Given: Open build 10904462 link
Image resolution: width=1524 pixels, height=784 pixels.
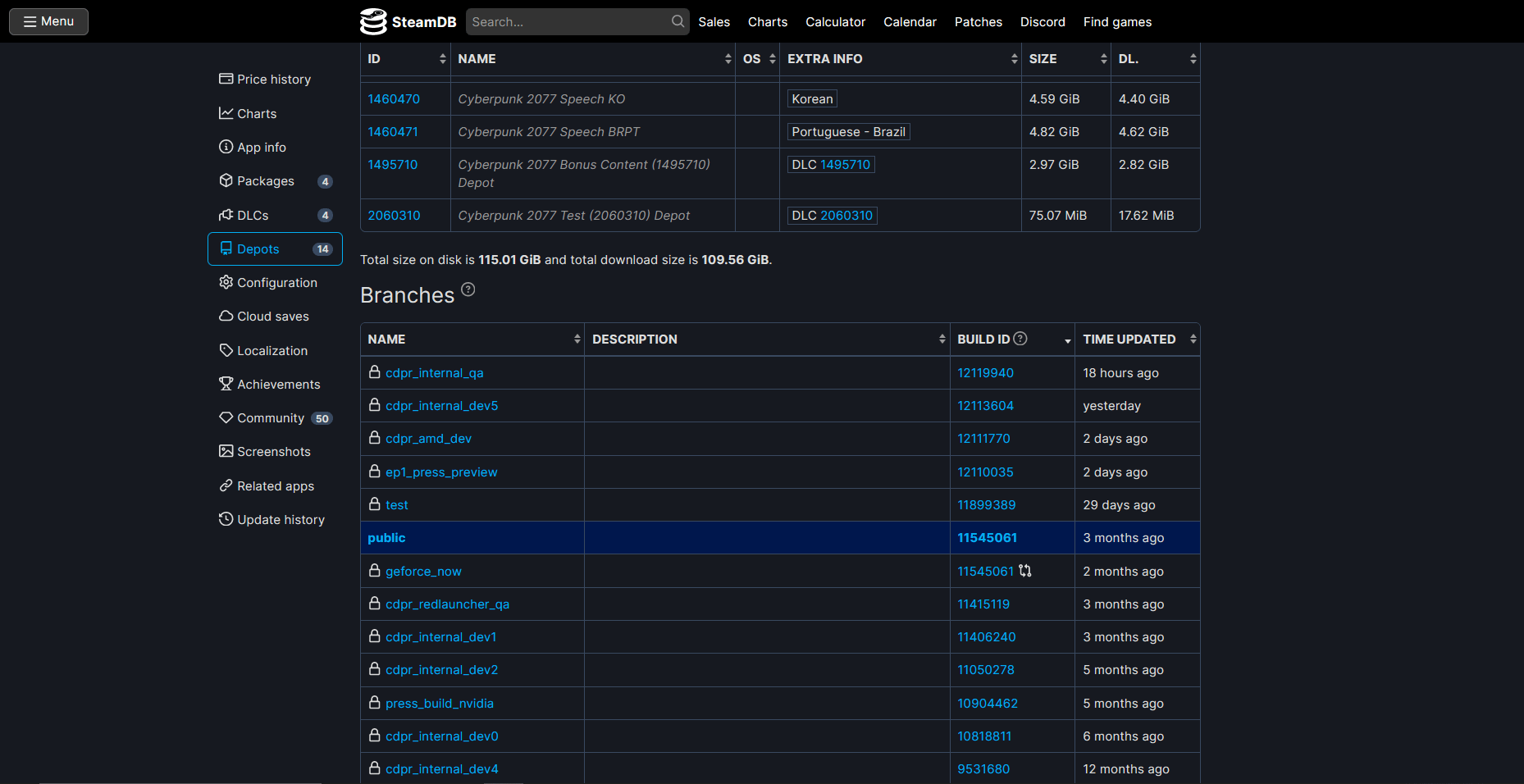Looking at the screenshot, I should (x=988, y=704).
